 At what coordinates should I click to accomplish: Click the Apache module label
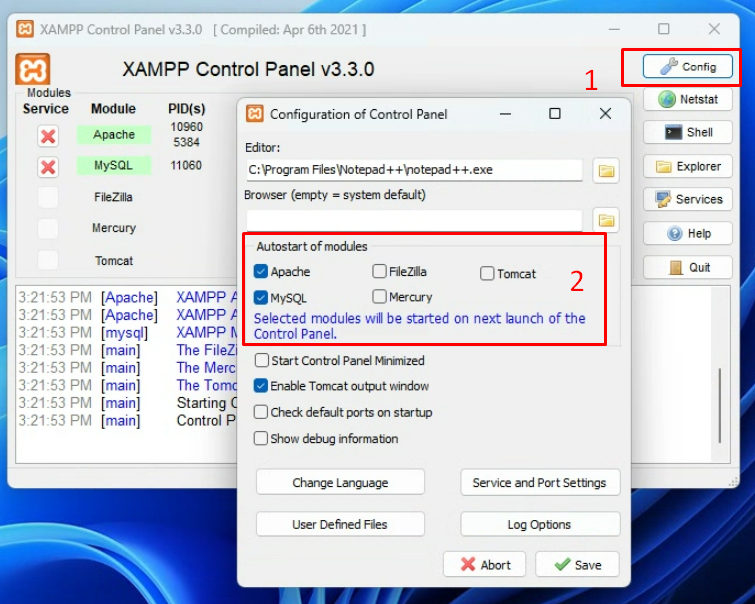114,134
